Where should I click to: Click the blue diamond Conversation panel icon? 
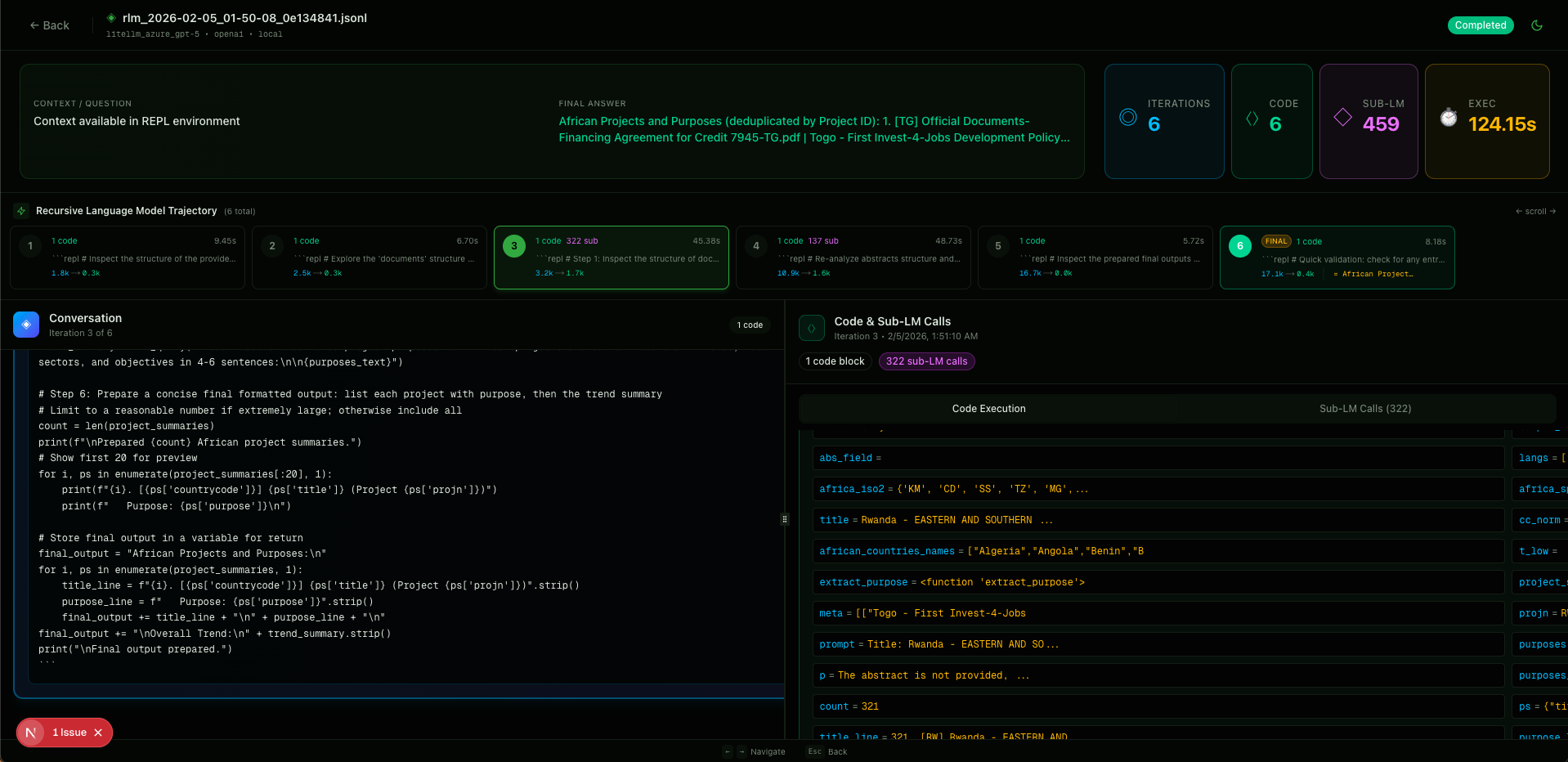25,325
